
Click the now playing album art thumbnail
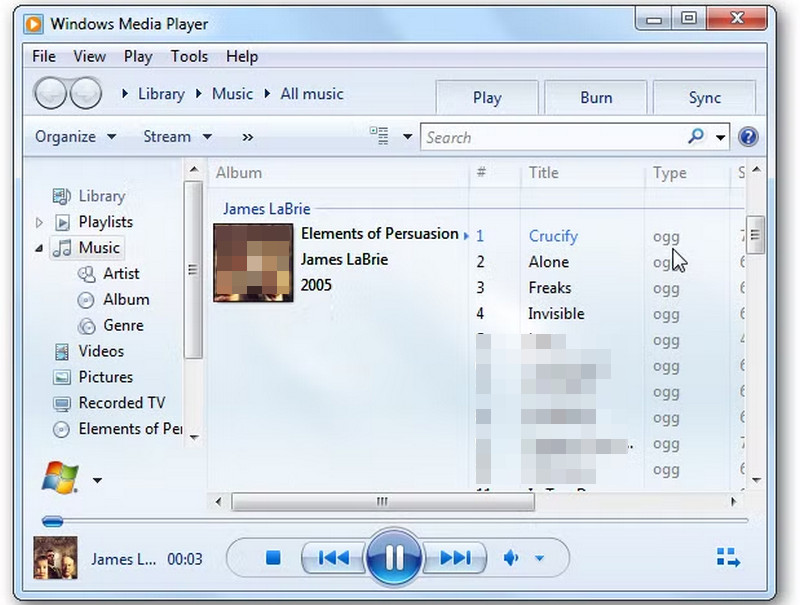click(56, 558)
